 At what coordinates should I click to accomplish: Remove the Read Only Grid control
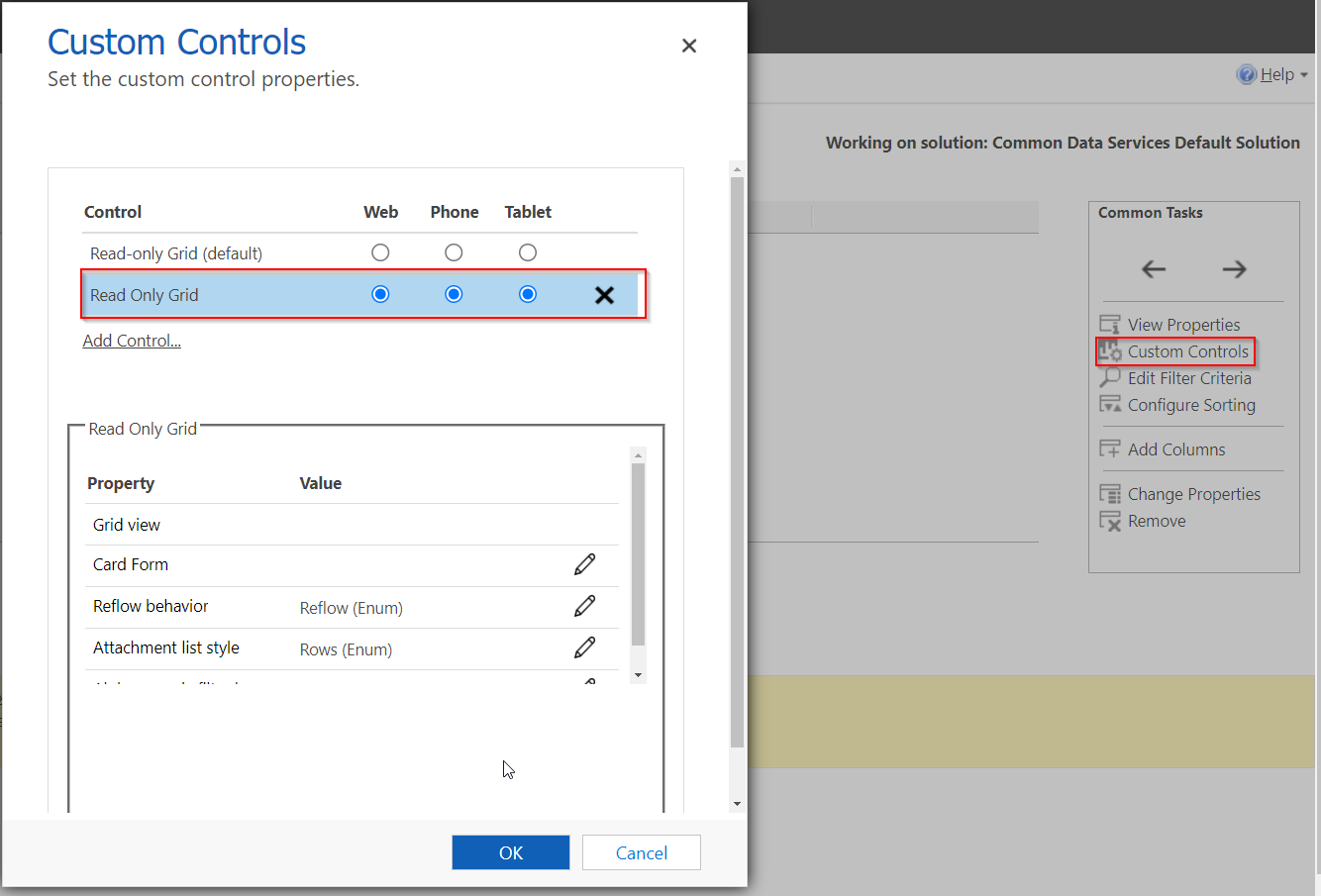point(604,295)
